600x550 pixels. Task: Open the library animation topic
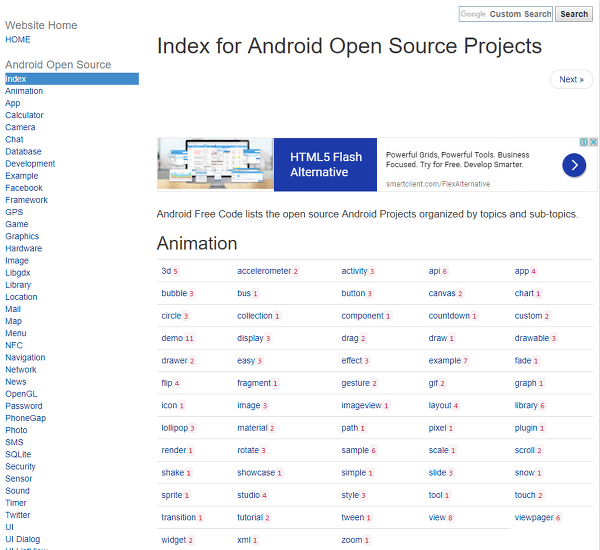pos(526,405)
